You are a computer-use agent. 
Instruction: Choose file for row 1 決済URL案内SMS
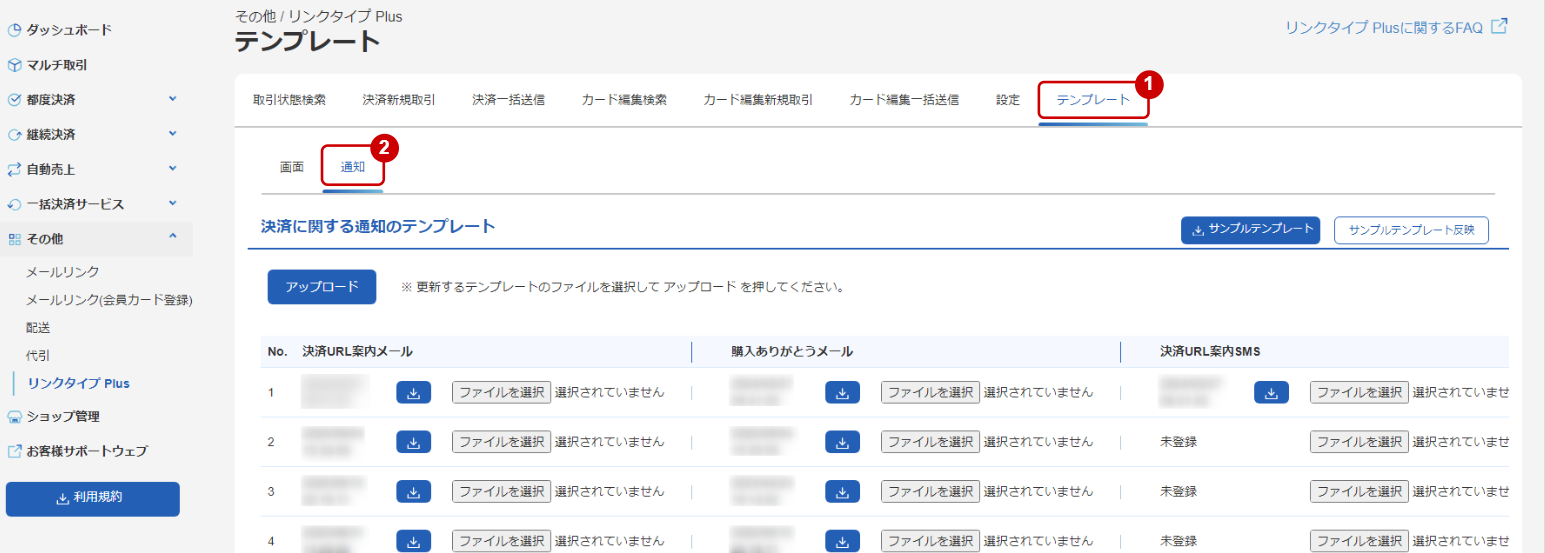pos(1359,392)
